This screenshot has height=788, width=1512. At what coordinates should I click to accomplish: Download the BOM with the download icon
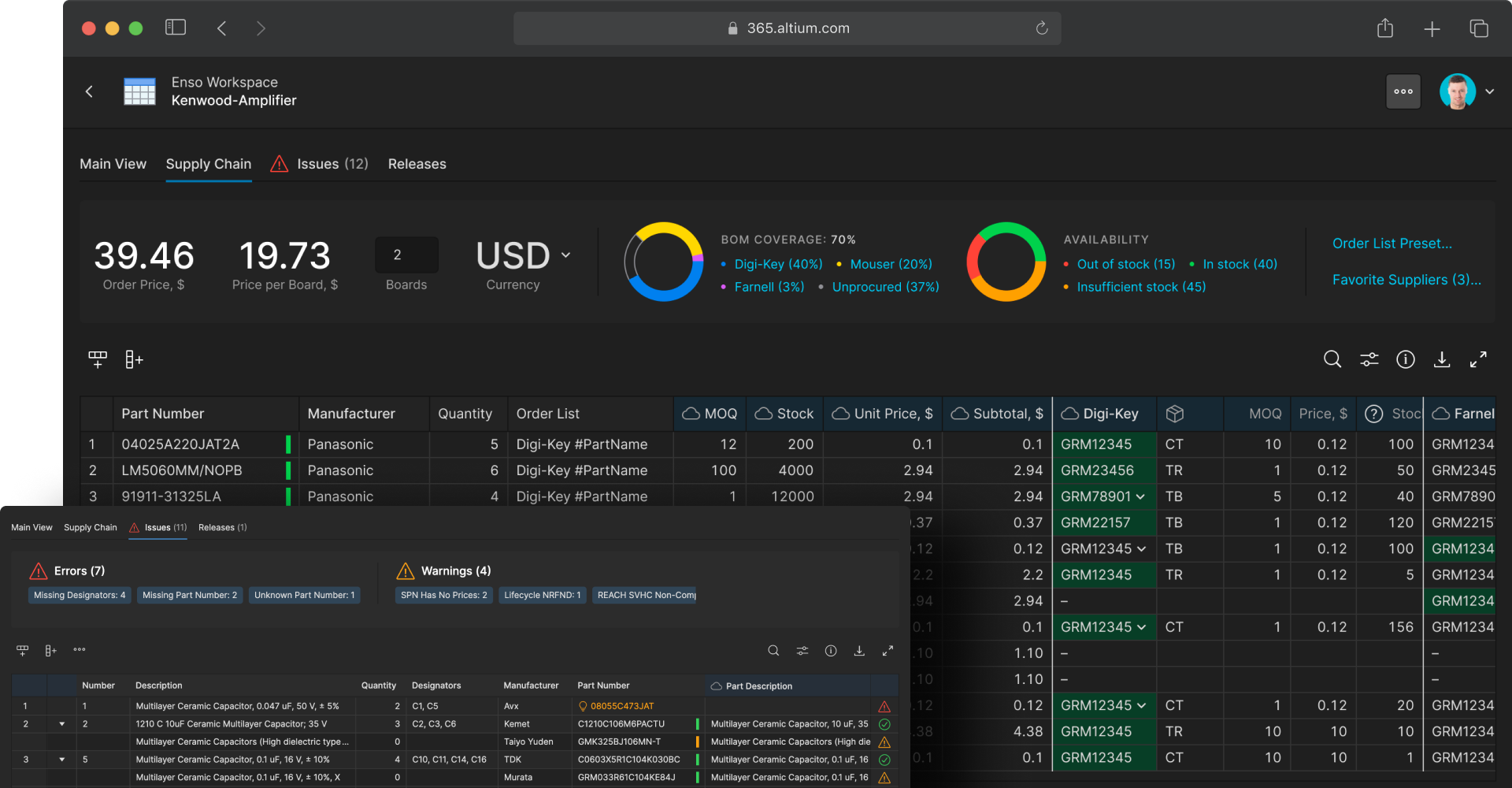click(1441, 359)
